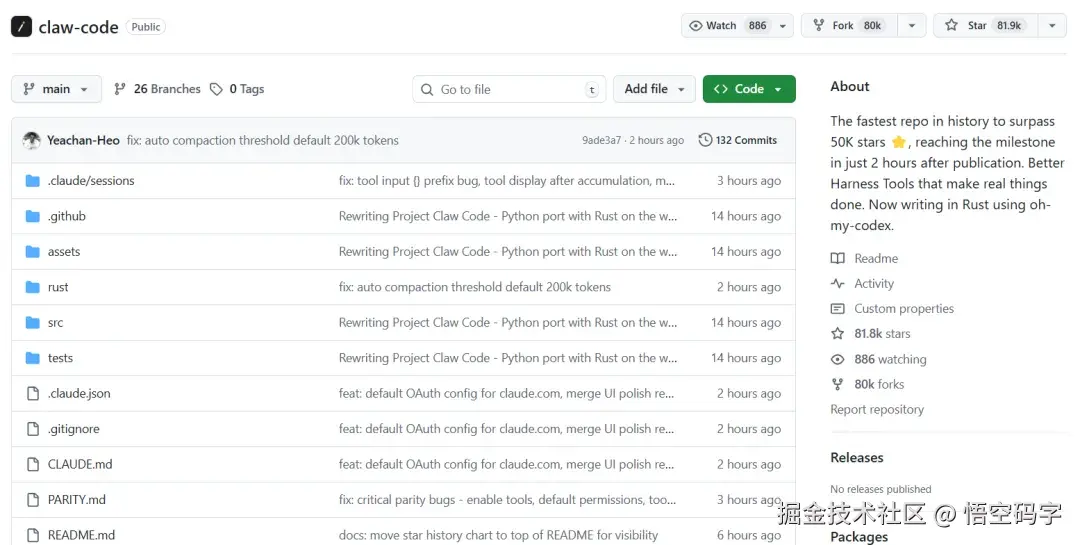Open the .claude.json file name
This screenshot has width=1080, height=545.
point(79,393)
